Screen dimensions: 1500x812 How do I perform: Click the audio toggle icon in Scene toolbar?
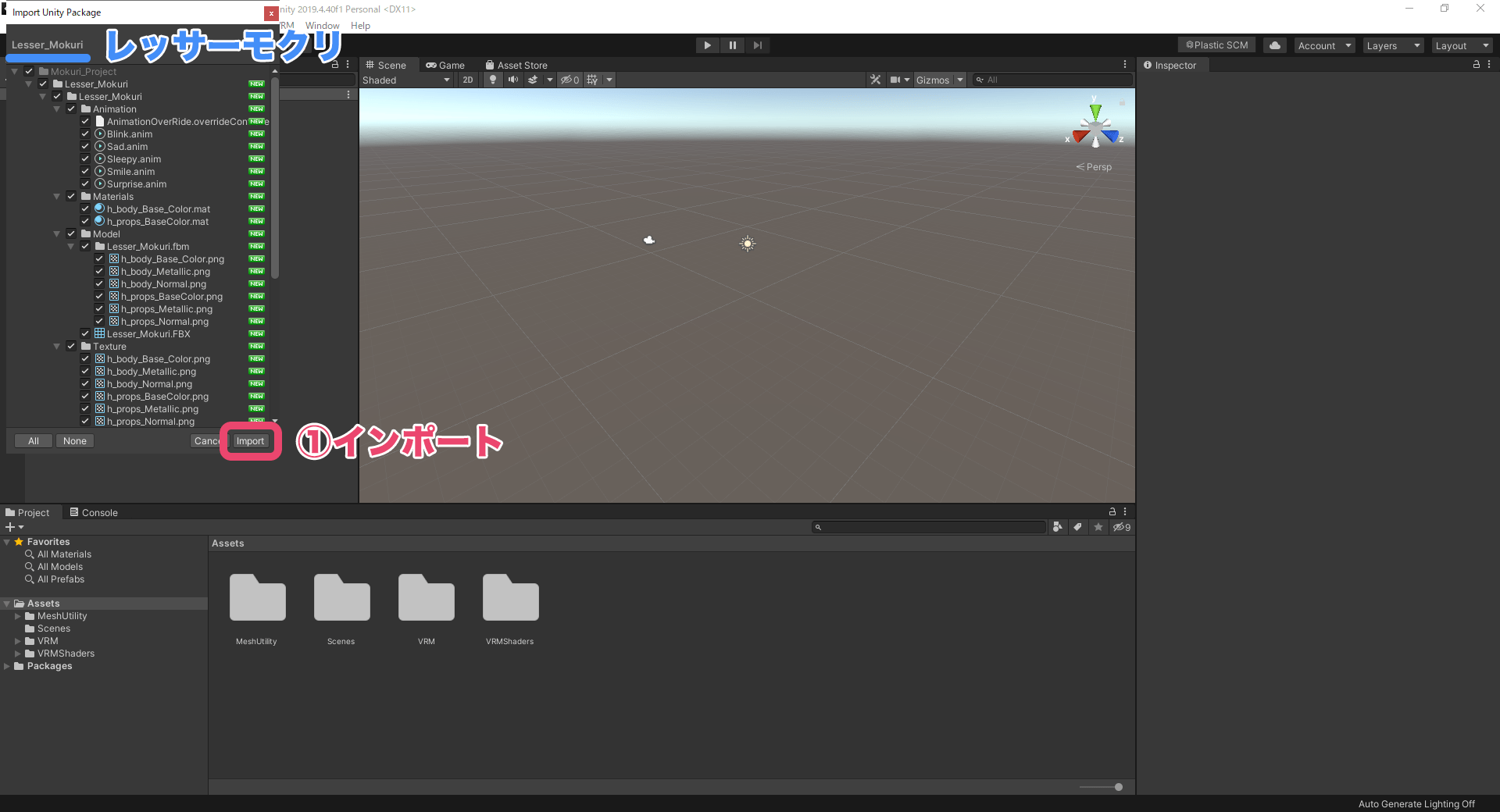pos(513,80)
